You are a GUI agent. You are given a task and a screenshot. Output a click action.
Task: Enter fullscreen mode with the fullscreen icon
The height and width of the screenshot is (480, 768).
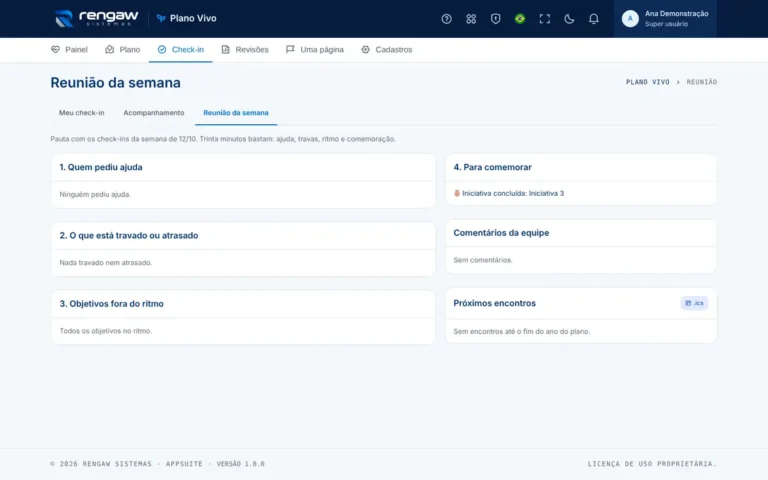click(544, 19)
